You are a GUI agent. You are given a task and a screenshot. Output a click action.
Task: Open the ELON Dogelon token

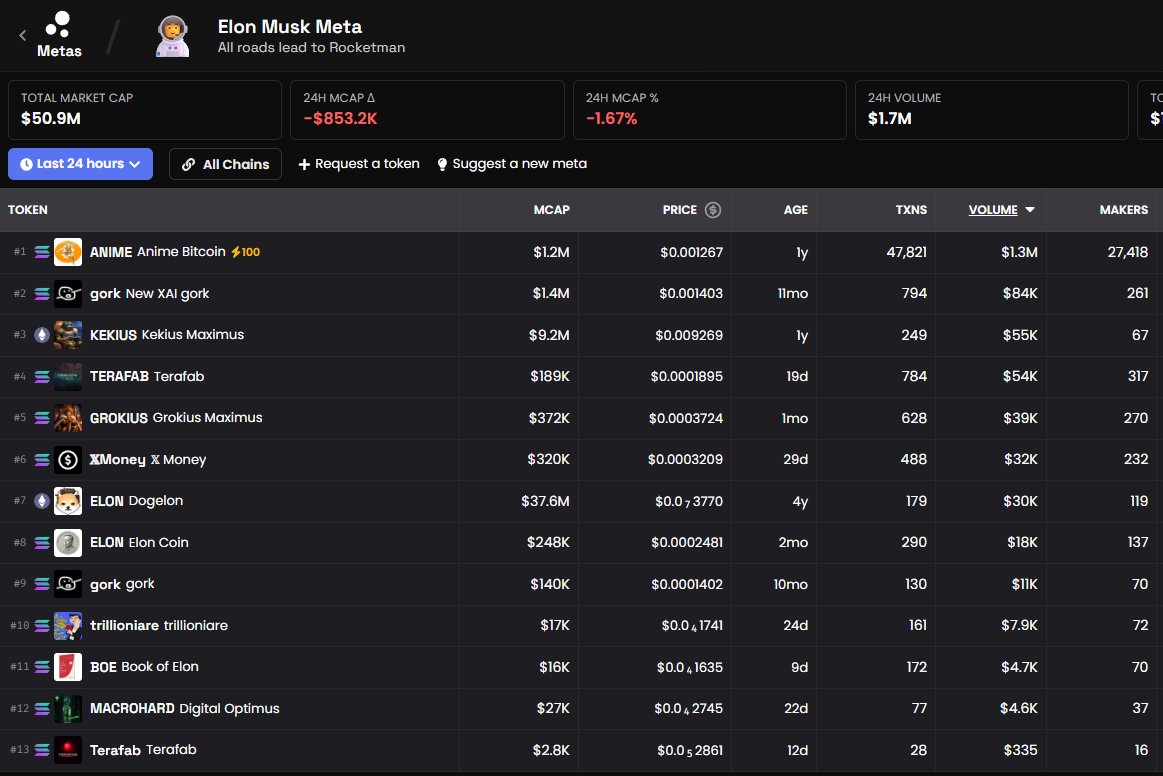coord(136,502)
